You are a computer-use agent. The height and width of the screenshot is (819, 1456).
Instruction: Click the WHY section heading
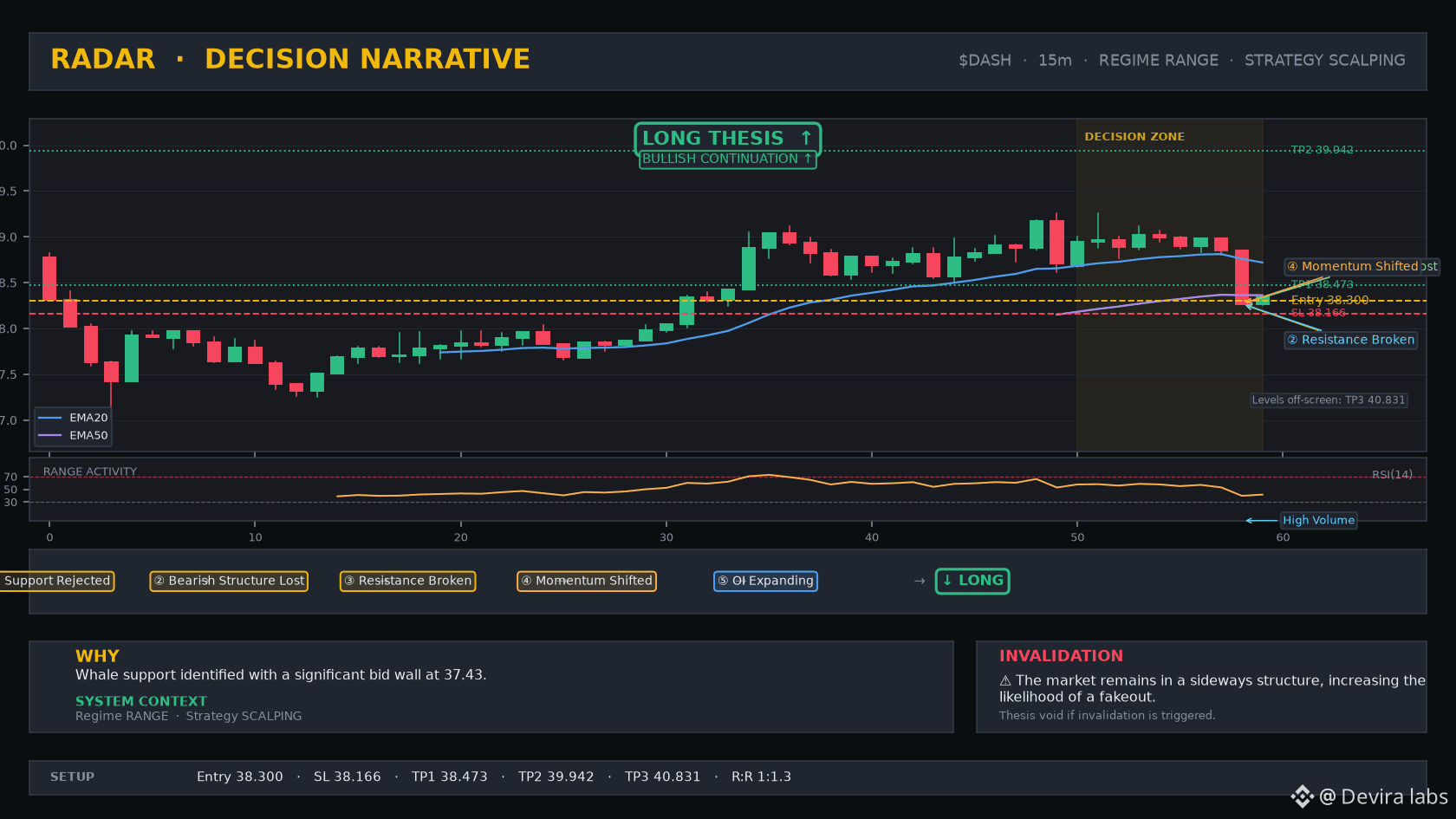tap(97, 656)
